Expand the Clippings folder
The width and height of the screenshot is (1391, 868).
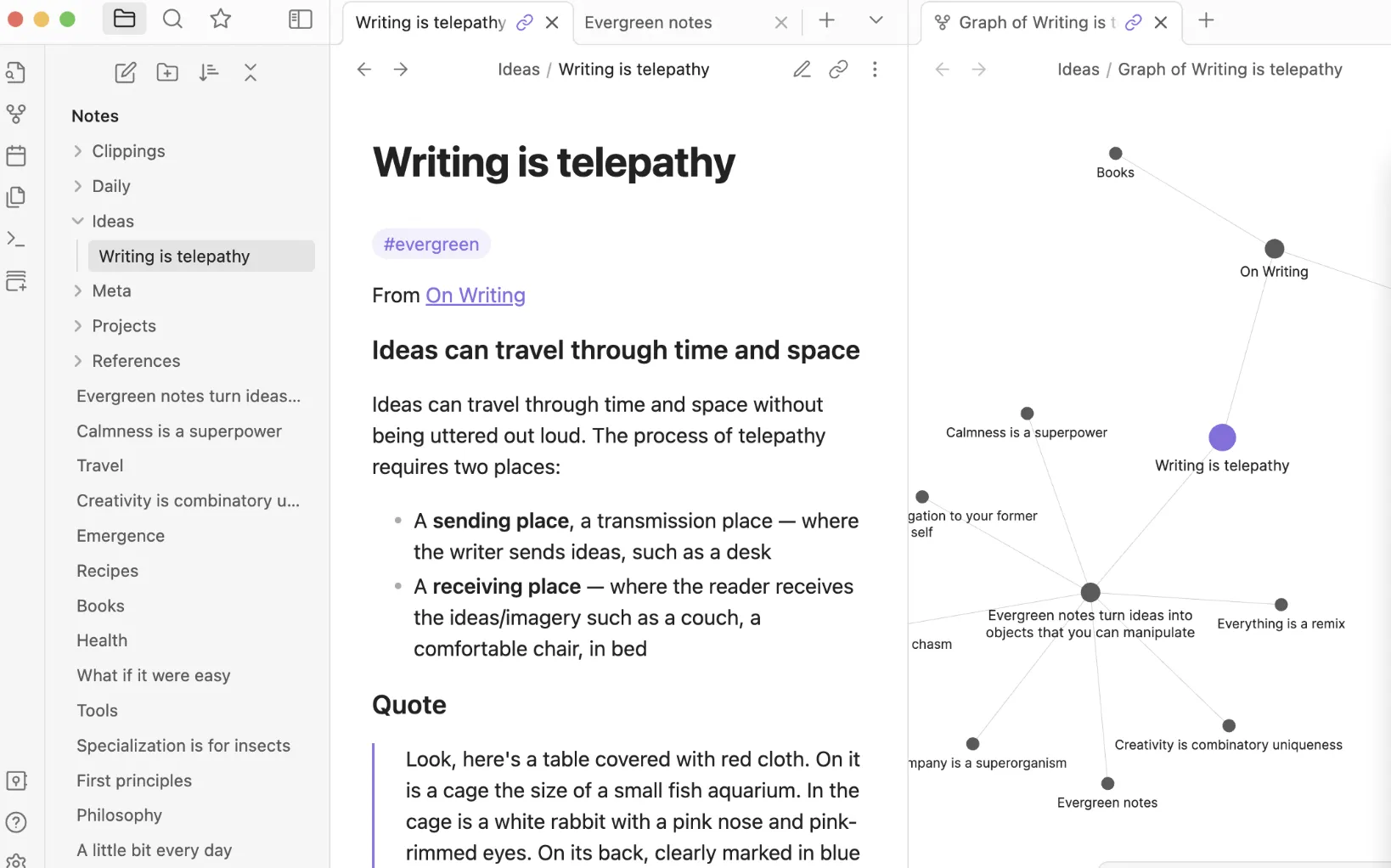pos(78,151)
